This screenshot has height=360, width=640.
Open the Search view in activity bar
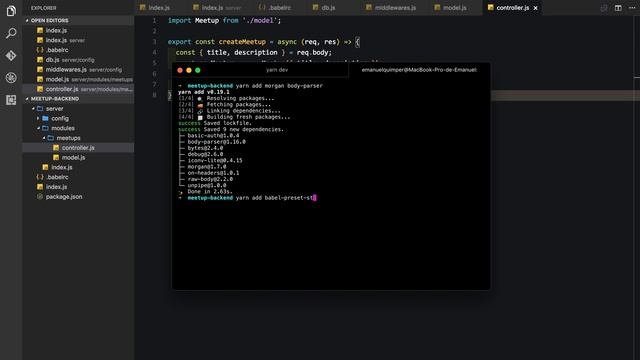pos(11,33)
